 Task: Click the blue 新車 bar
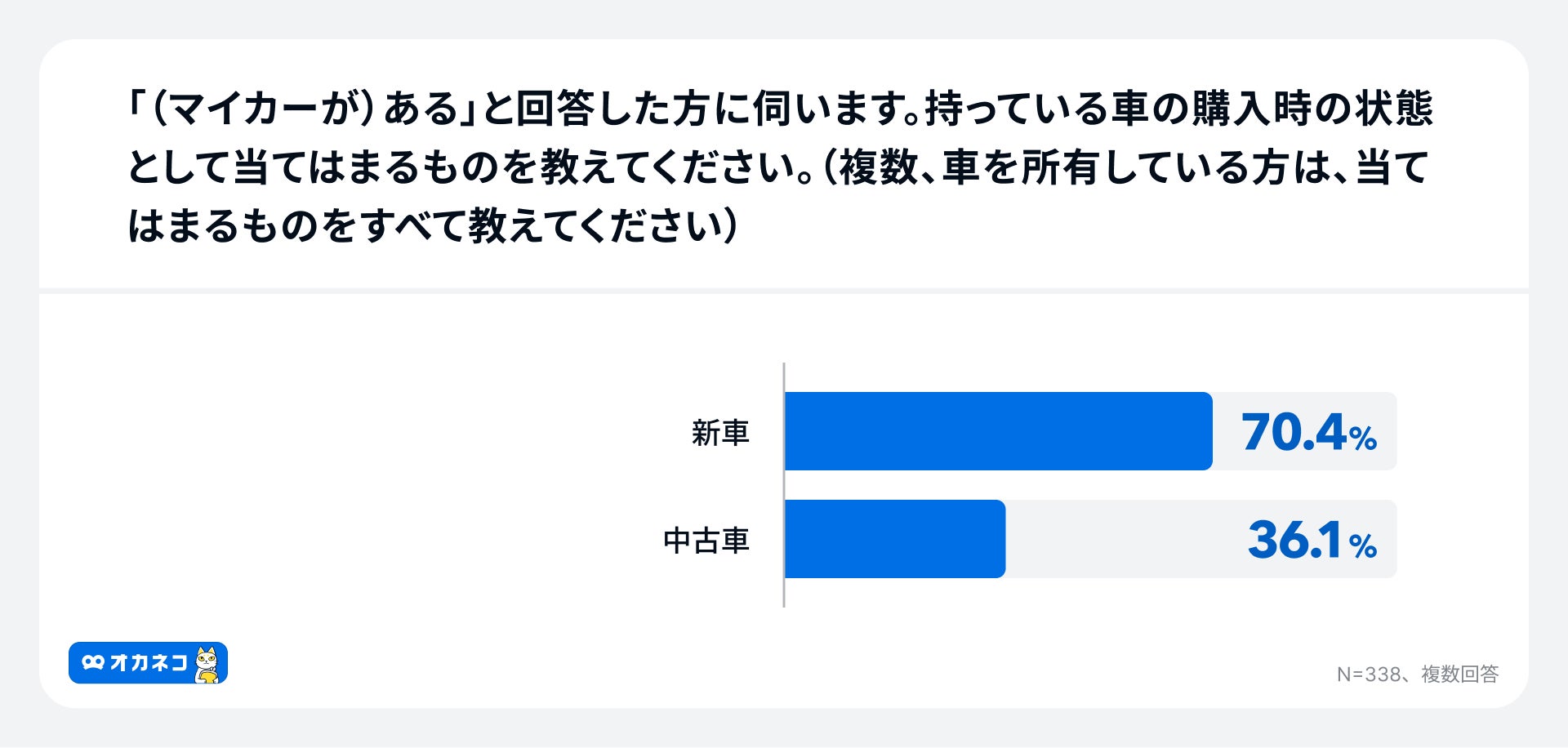pyautogui.click(x=998, y=431)
